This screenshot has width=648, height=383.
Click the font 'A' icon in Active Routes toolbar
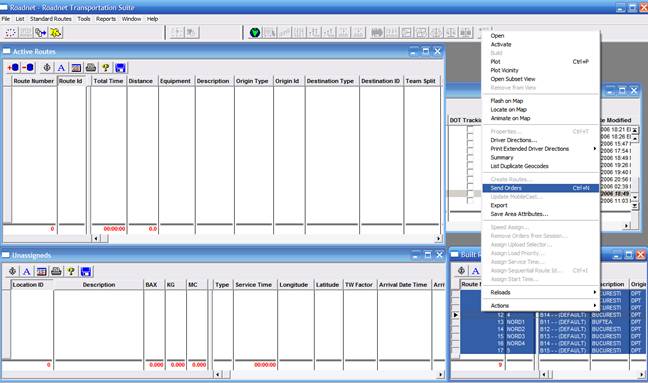point(61,67)
